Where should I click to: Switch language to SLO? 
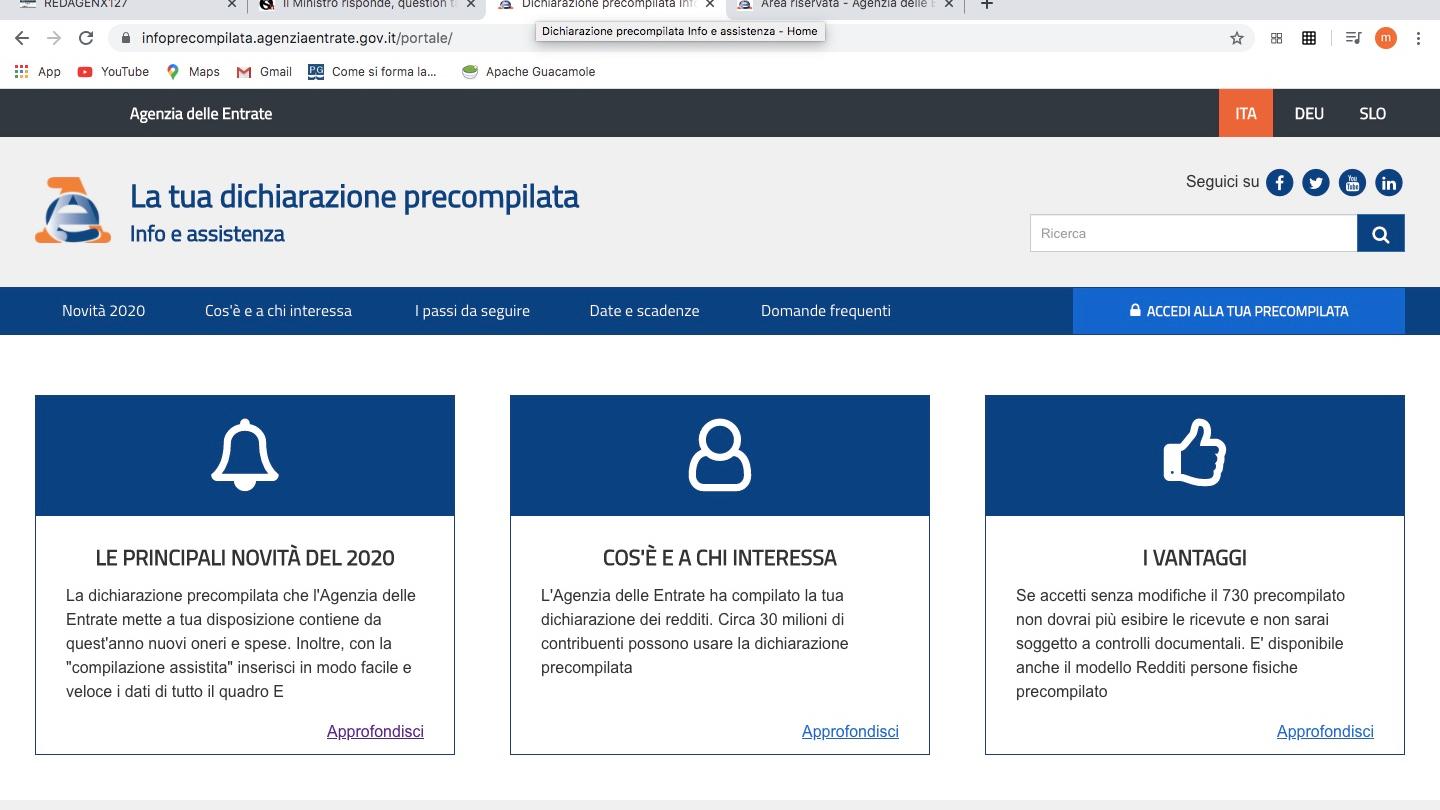coord(1372,113)
